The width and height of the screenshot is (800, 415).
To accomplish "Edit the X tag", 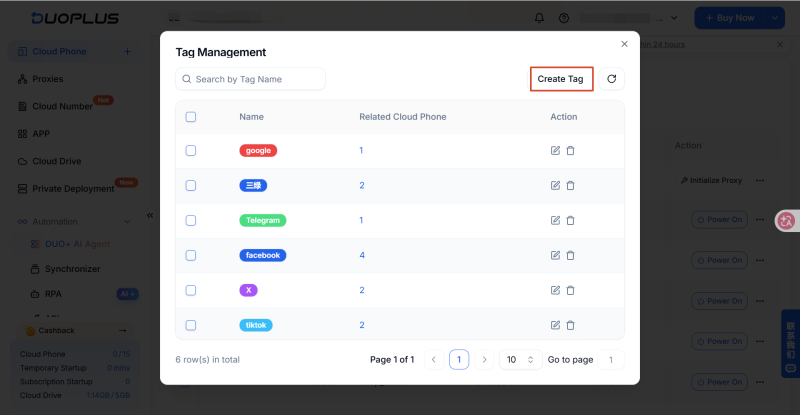I will pos(555,290).
